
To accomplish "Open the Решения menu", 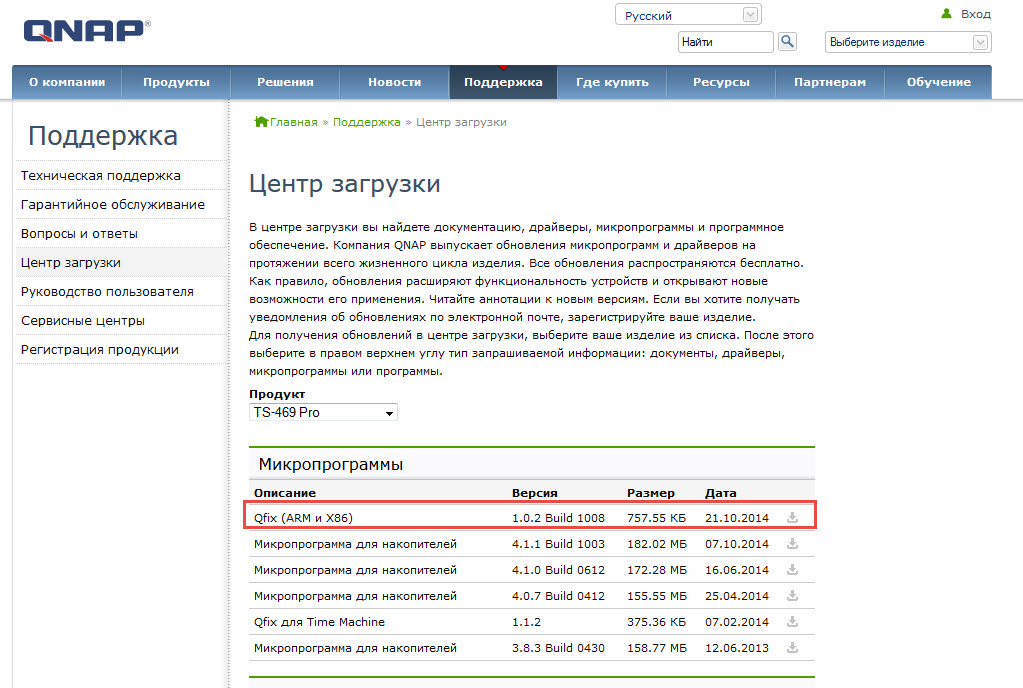I will [285, 82].
